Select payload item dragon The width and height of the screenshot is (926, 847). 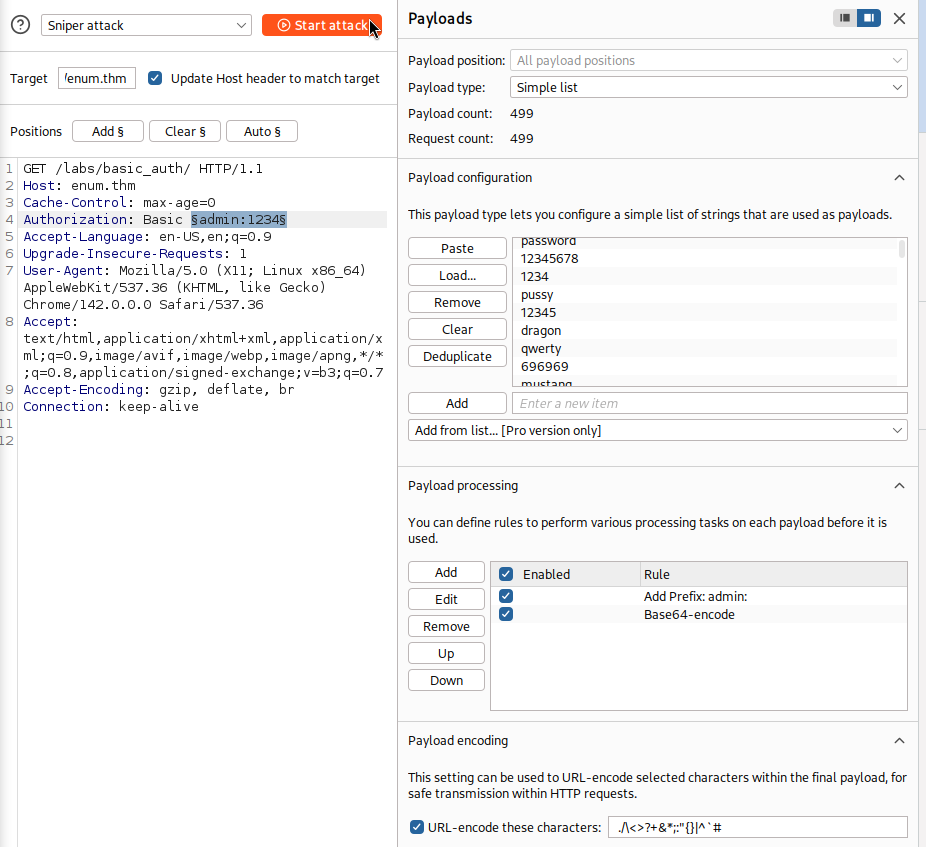[706, 330]
